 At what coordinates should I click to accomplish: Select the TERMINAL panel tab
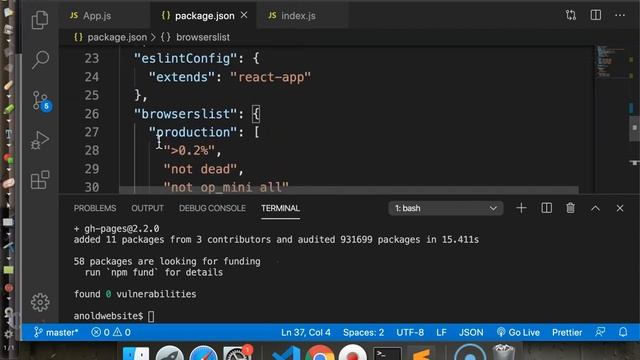tap(280, 208)
